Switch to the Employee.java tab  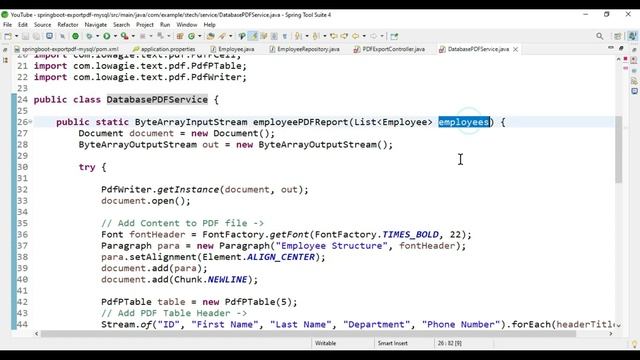pos(232,49)
